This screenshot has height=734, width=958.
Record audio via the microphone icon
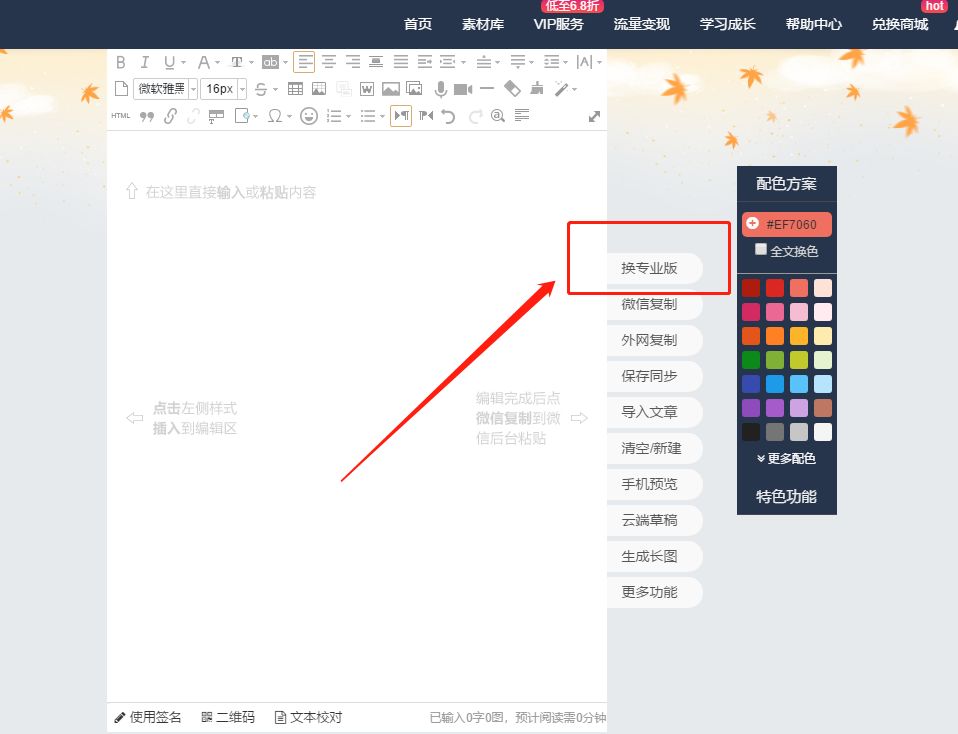442,88
